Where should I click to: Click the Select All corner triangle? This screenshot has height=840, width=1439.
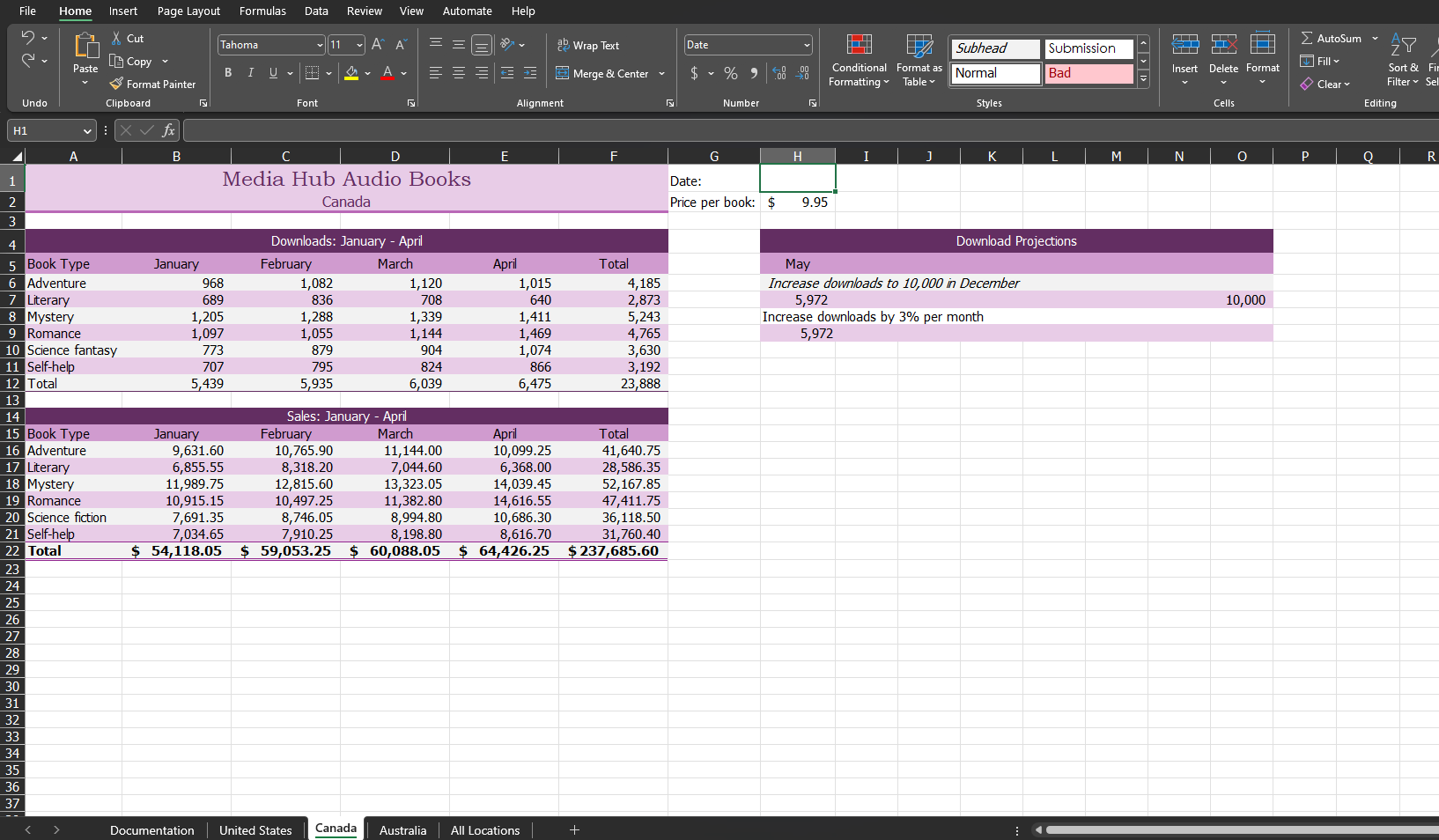click(17, 157)
